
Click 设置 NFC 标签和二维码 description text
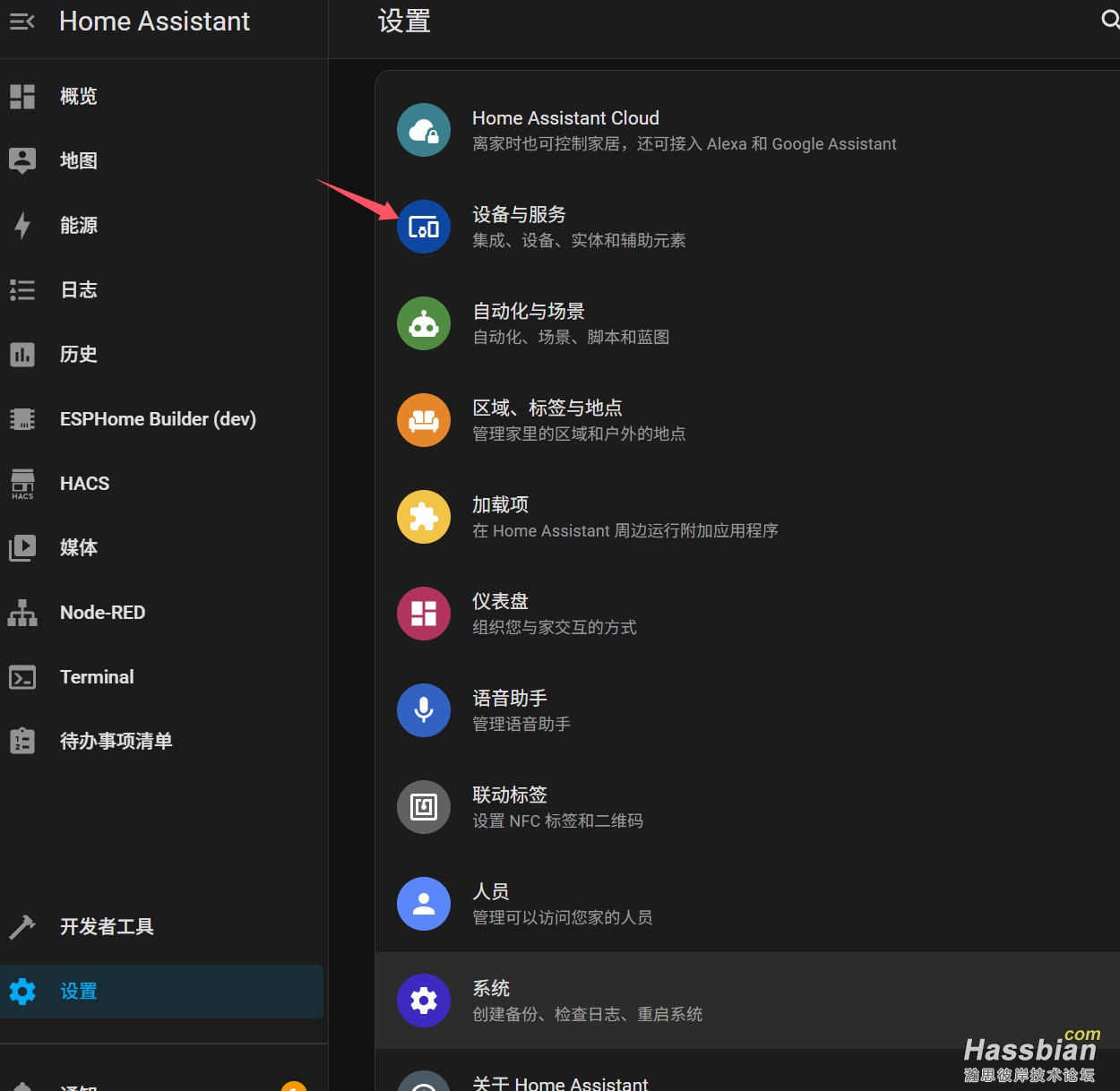[557, 820]
